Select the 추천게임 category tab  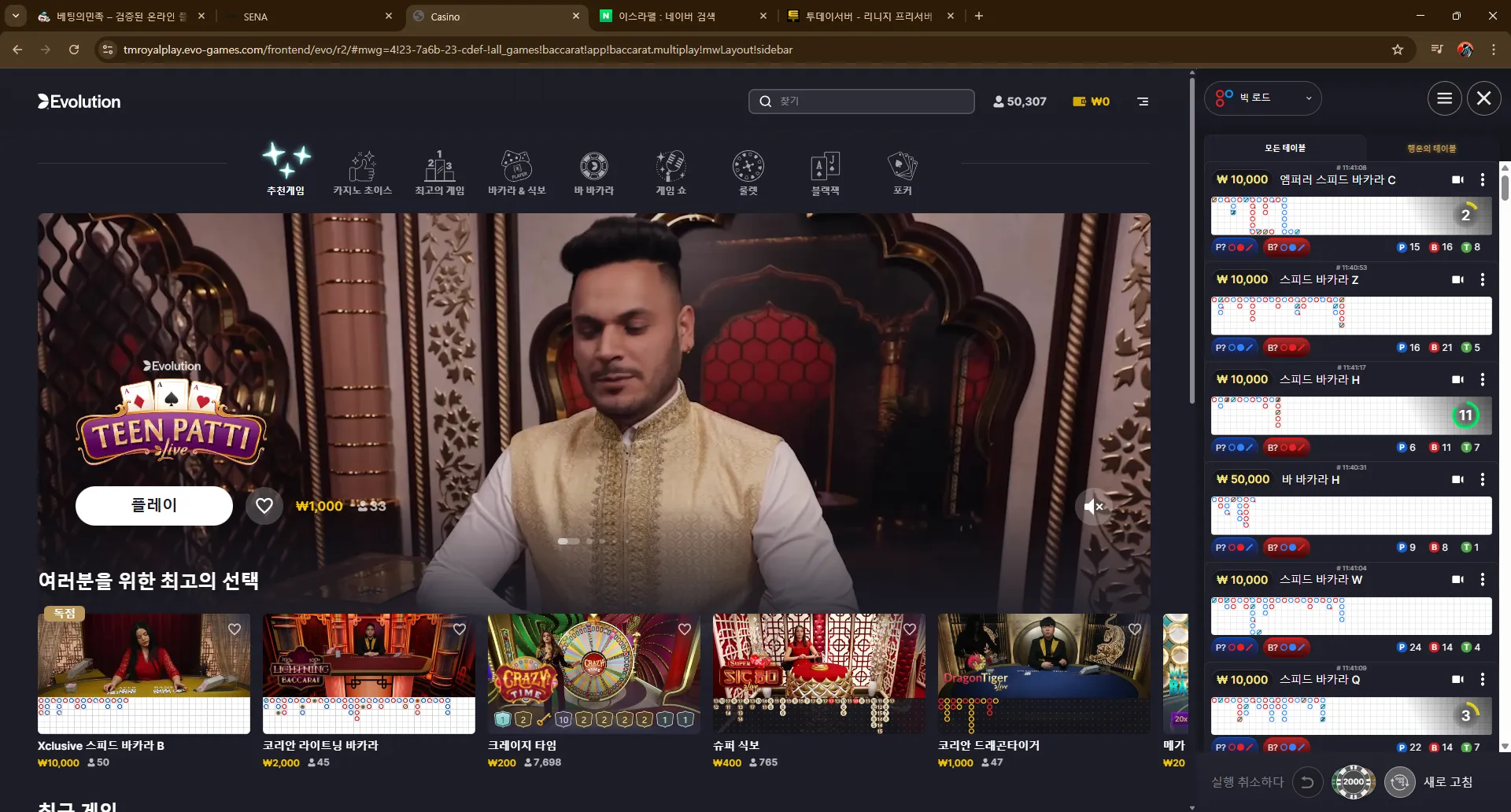click(286, 170)
